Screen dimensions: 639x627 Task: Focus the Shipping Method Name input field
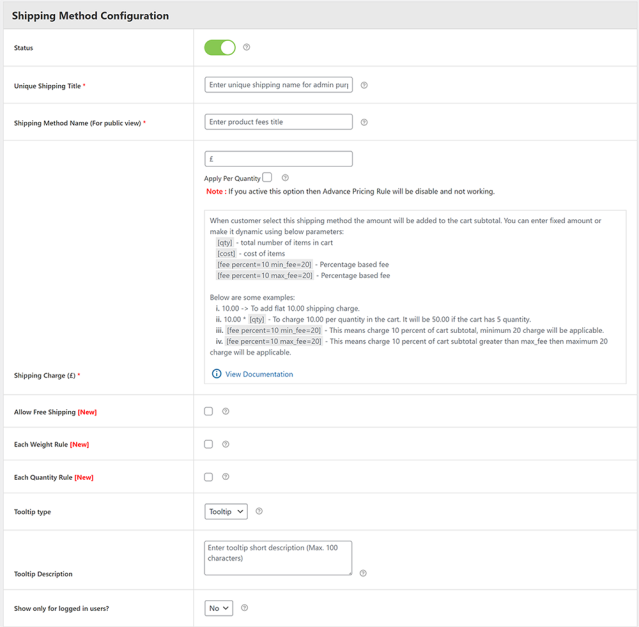click(x=278, y=122)
